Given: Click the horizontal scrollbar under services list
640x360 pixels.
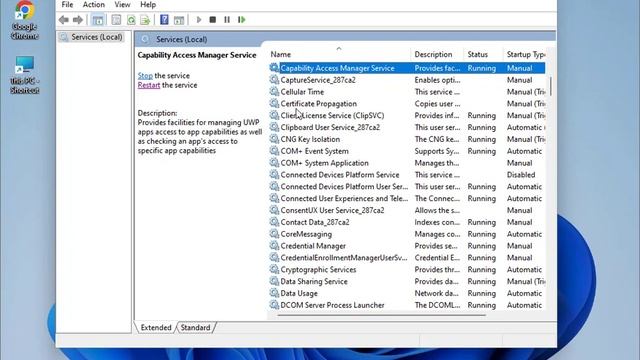Looking at the screenshot, I should 382,315.
